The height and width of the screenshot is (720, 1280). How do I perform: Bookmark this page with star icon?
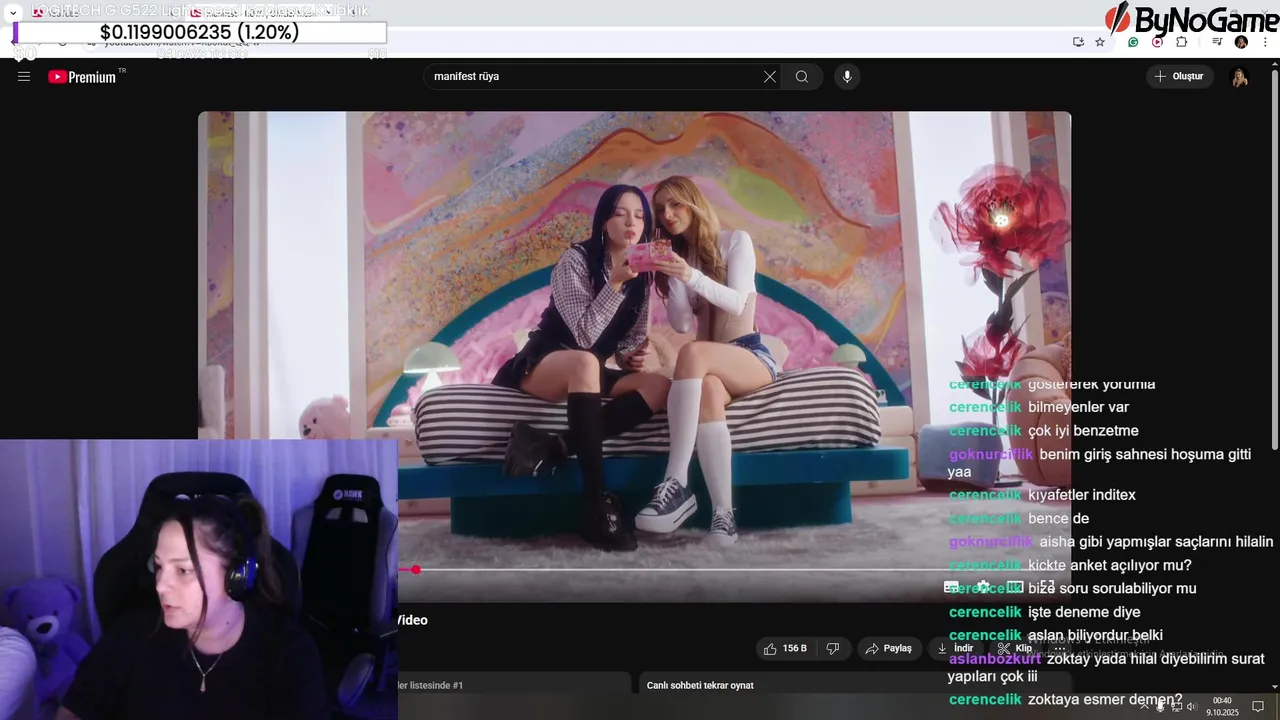click(x=1100, y=42)
